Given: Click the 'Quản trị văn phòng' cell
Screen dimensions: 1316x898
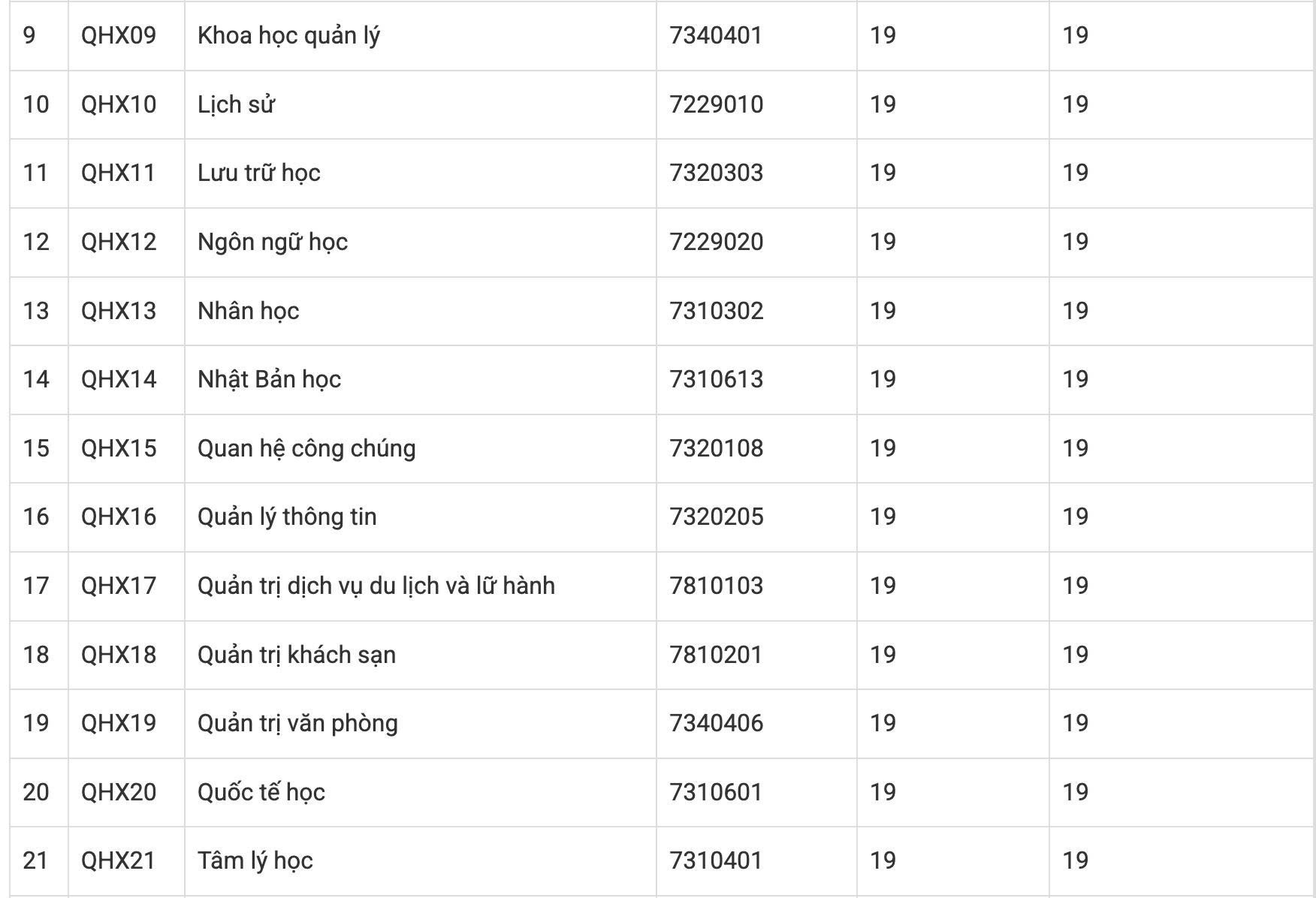Looking at the screenshot, I should (420, 724).
